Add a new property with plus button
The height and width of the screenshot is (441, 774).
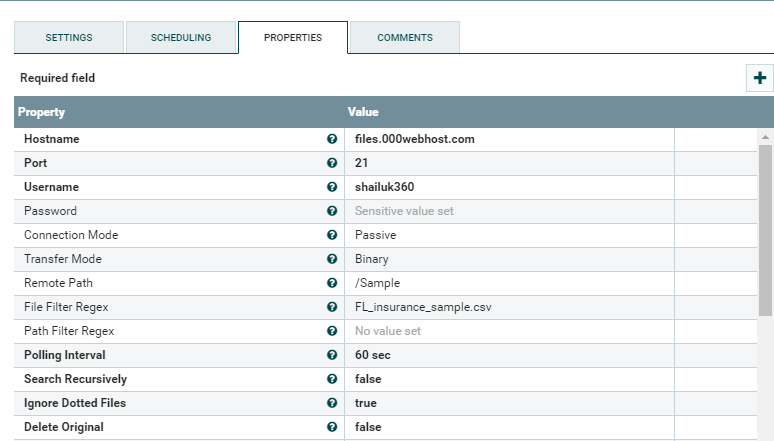click(x=760, y=78)
